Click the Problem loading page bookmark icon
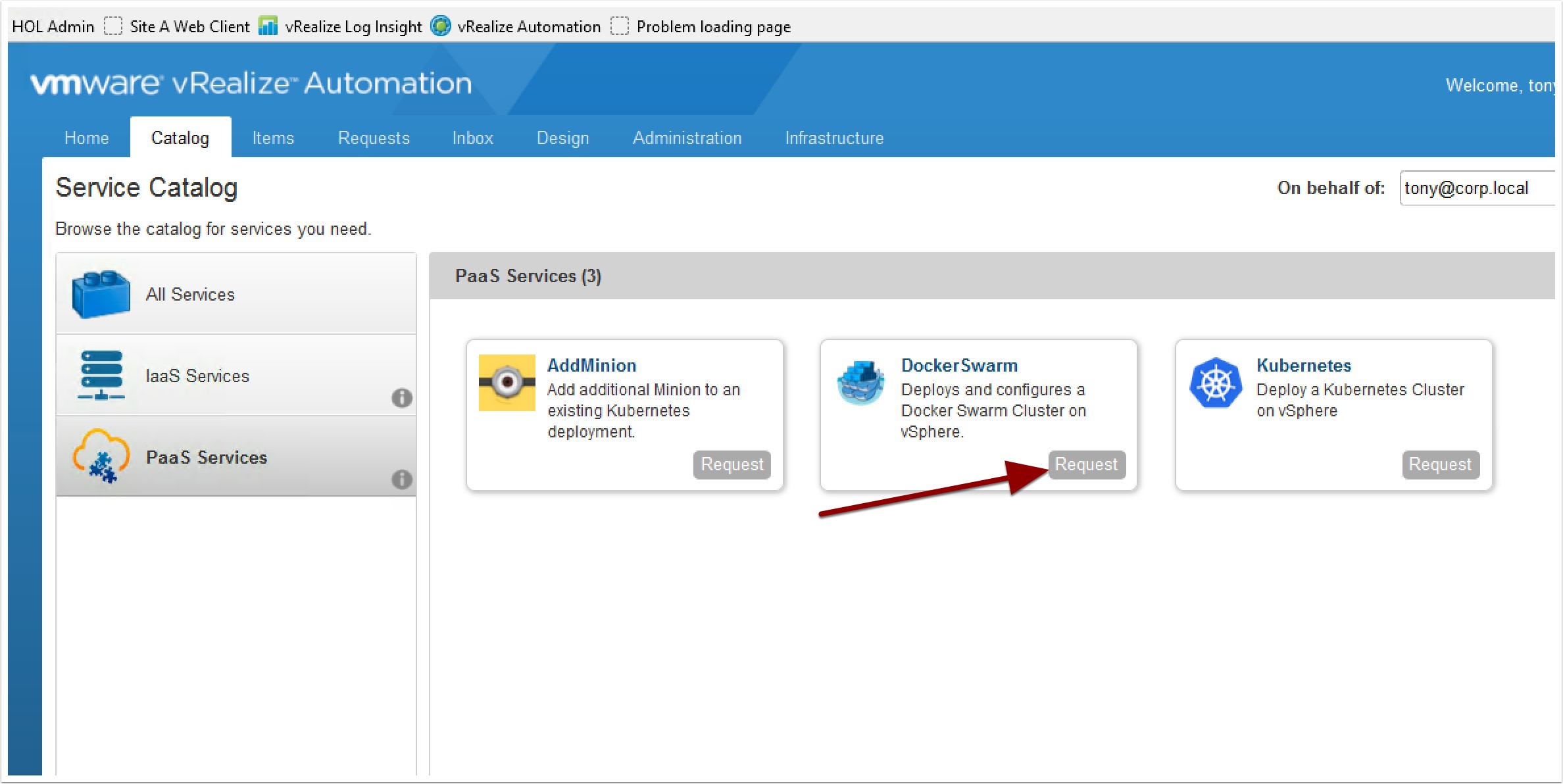This screenshot has height=784, width=1563. click(x=619, y=26)
